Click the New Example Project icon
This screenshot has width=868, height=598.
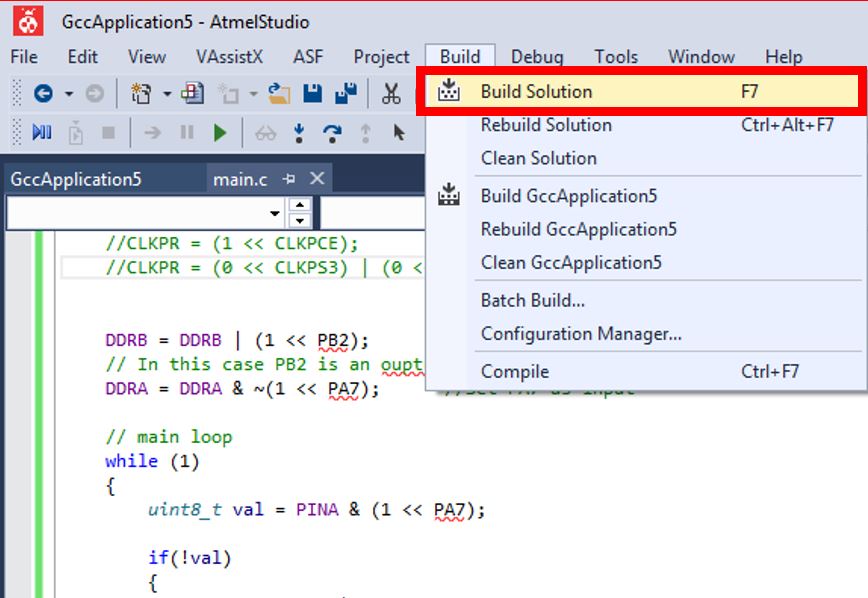[x=192, y=94]
